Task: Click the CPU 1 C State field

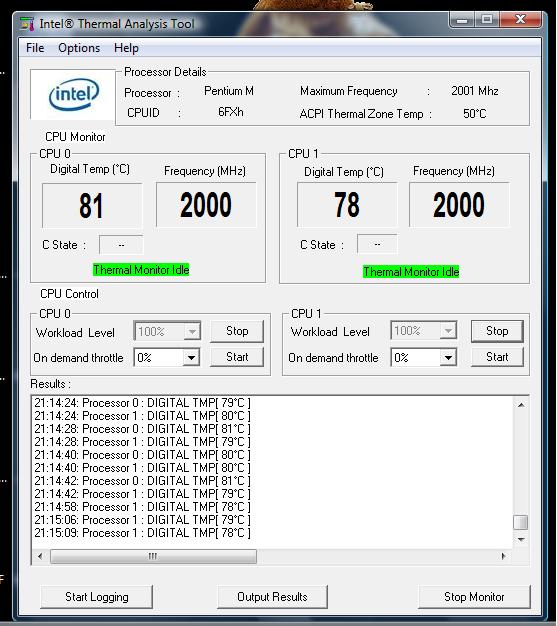Action: (x=377, y=244)
